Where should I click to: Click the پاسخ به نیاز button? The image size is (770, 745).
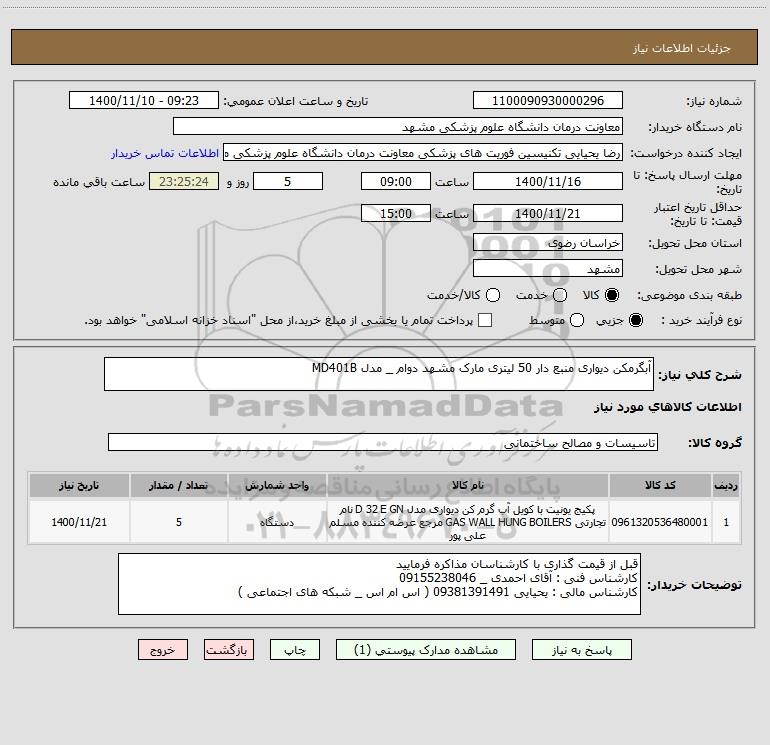581,650
